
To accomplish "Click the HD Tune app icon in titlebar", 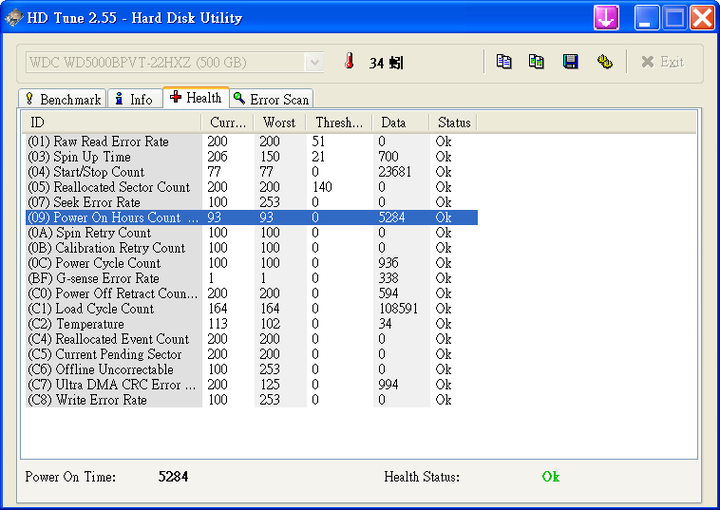I will point(13,18).
